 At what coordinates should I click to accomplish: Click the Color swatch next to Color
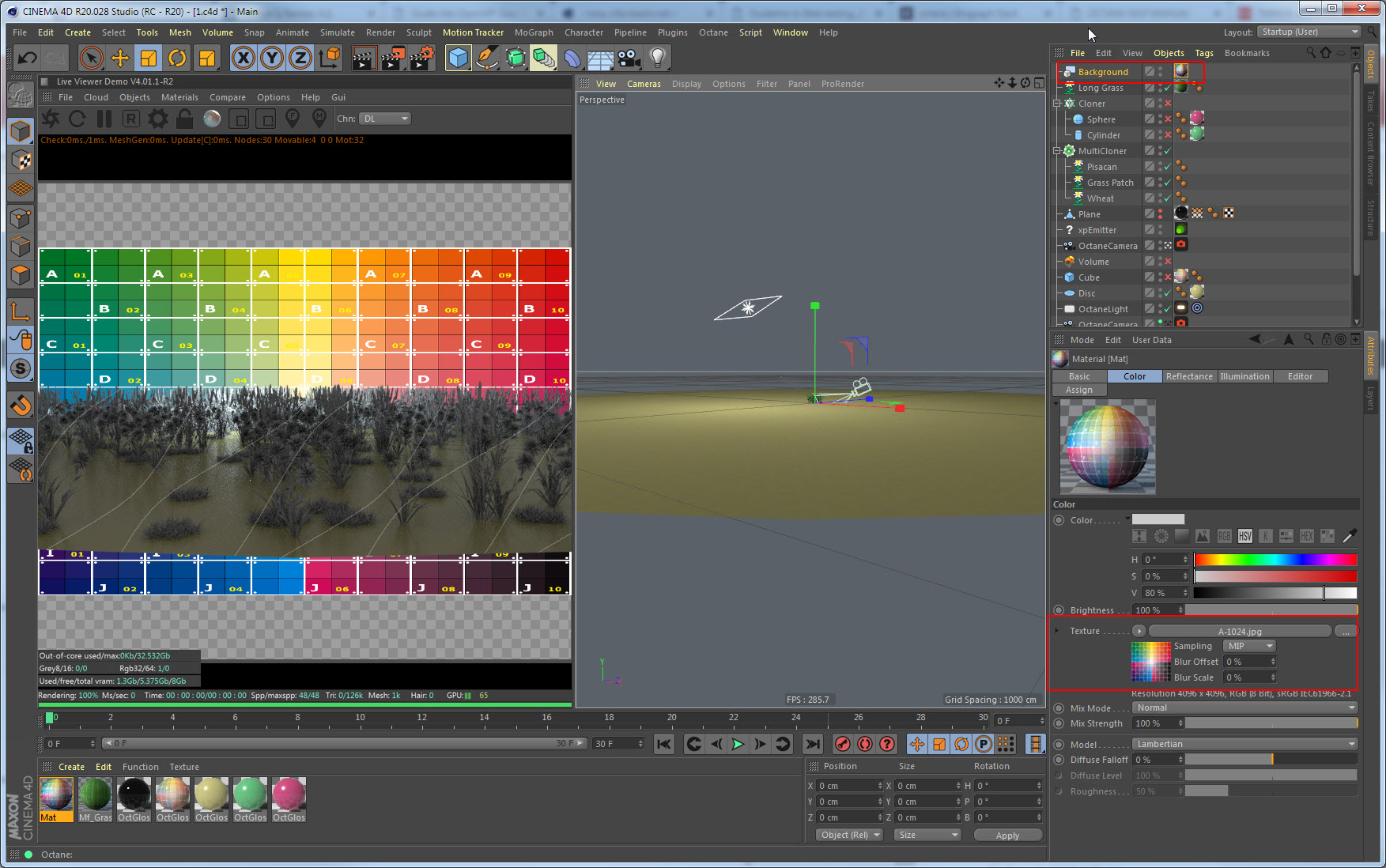[x=1158, y=519]
